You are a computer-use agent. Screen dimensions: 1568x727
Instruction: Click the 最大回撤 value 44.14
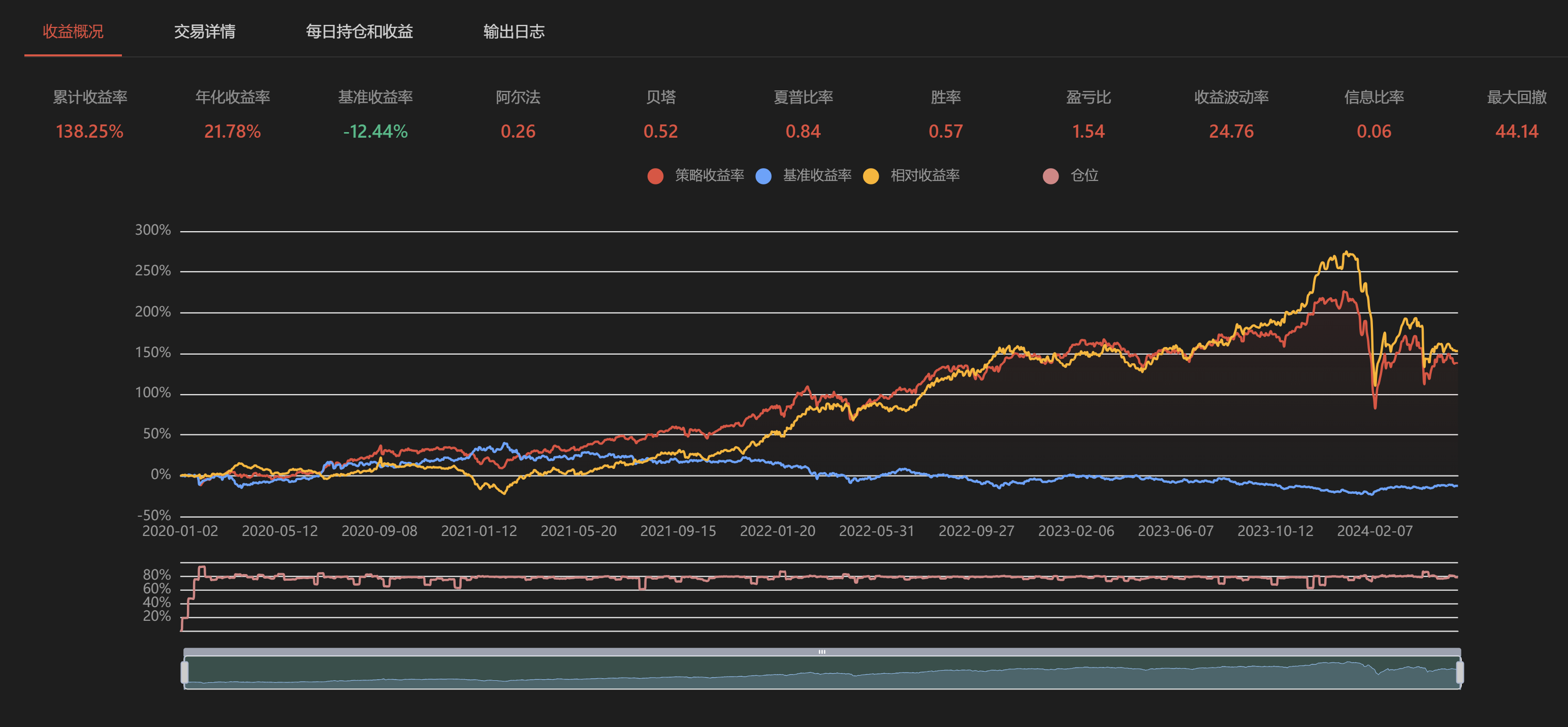(x=1516, y=132)
